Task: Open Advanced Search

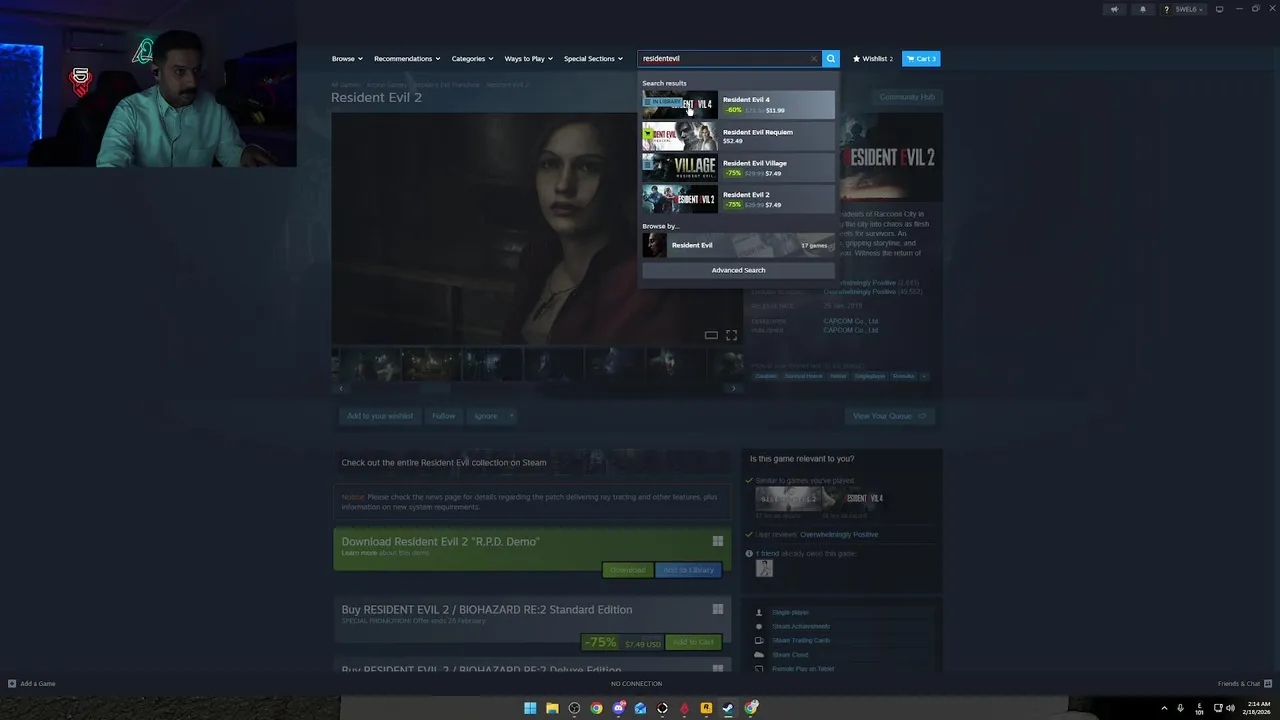Action: (x=738, y=270)
